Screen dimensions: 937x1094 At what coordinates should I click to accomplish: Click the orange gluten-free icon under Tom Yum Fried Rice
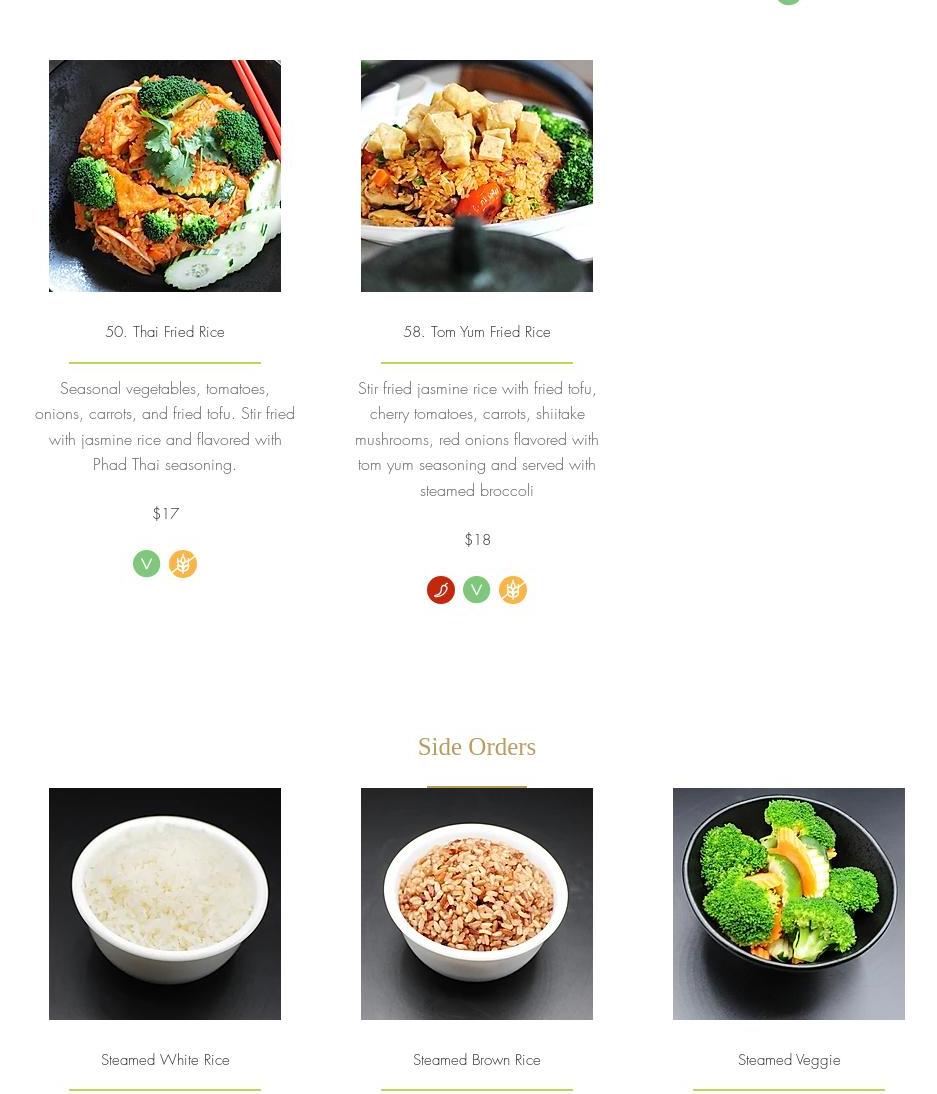pyautogui.click(x=513, y=590)
